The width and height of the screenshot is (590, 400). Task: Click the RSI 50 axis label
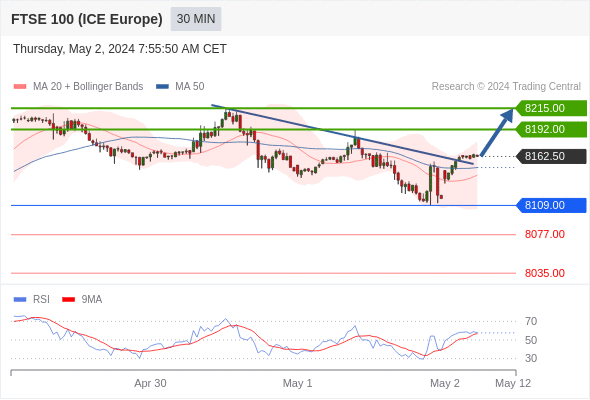[531, 340]
